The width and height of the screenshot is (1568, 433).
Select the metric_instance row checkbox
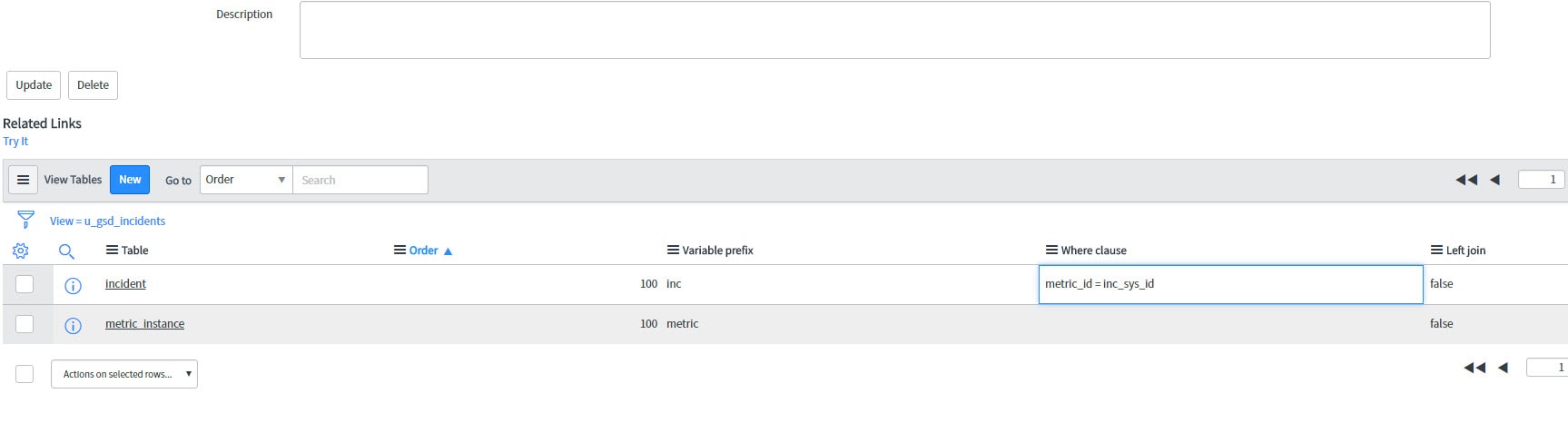click(x=25, y=324)
